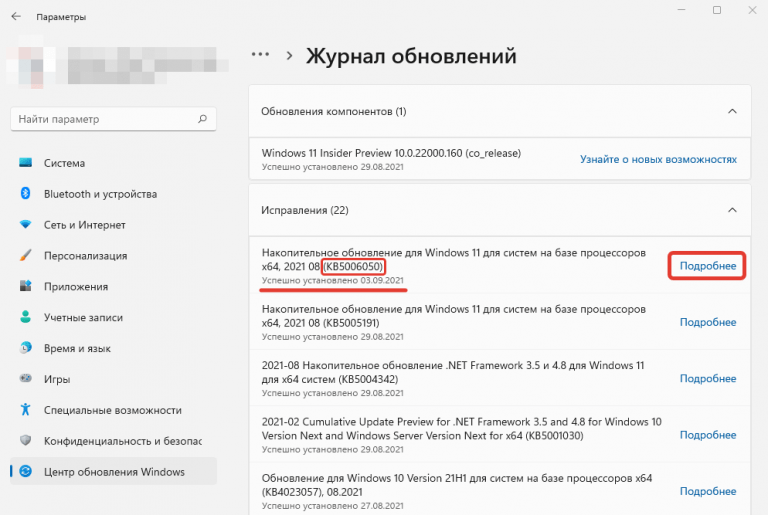Click the Приложения apps icon
Viewport: 768px width, 515px height.
25,286
